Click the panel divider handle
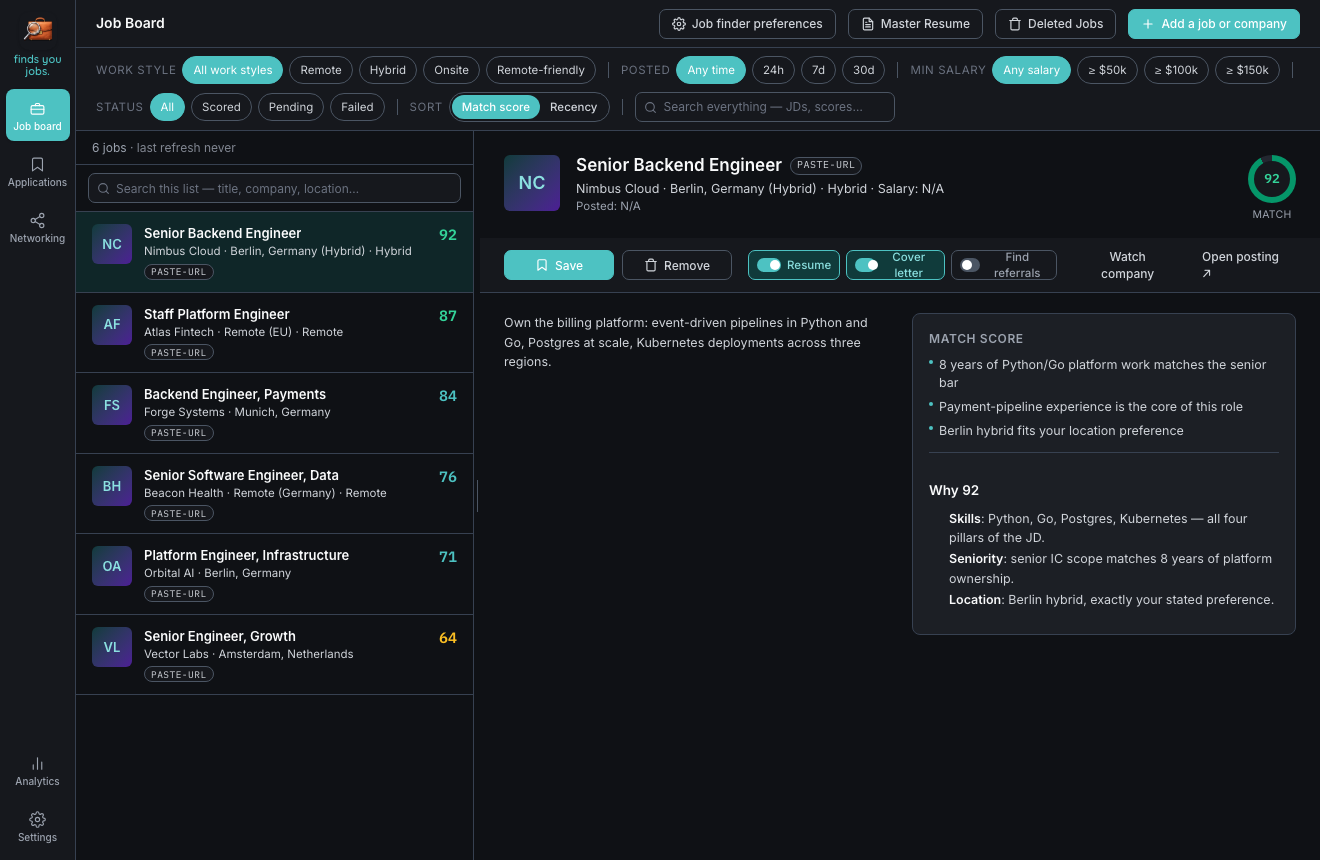 pyautogui.click(x=477, y=495)
